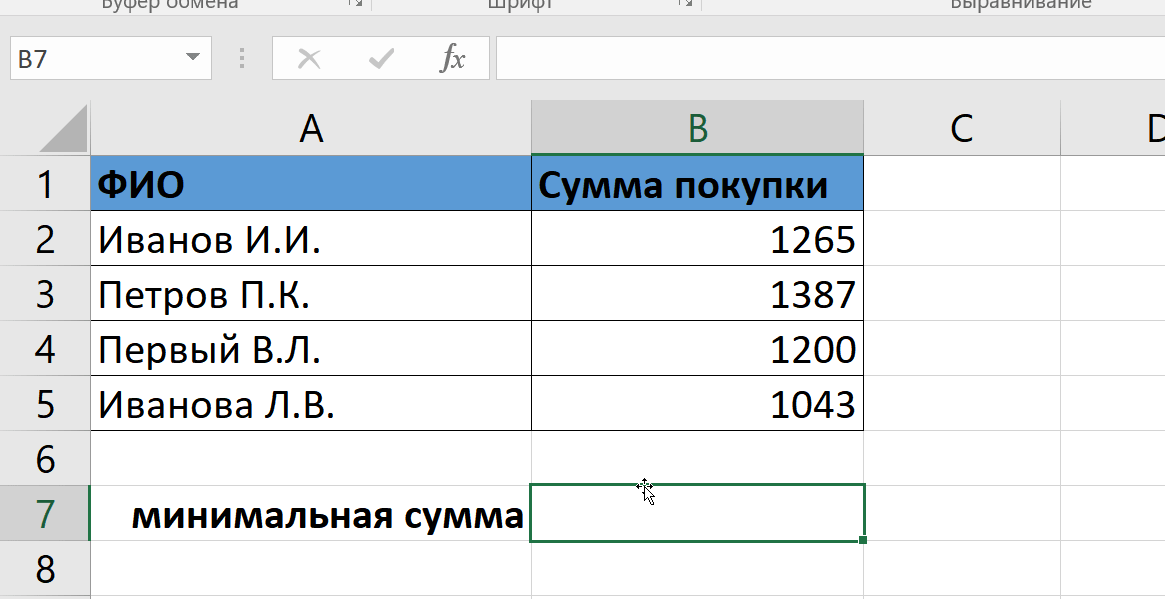The height and width of the screenshot is (599, 1165).
Task: Click the Insert Function fx icon
Action: [452, 58]
